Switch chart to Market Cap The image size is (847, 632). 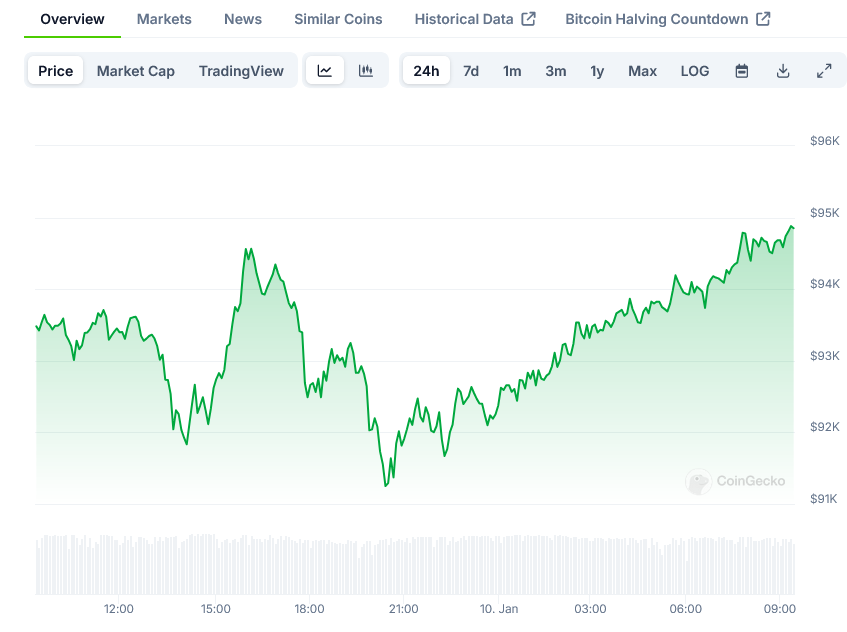pos(136,71)
